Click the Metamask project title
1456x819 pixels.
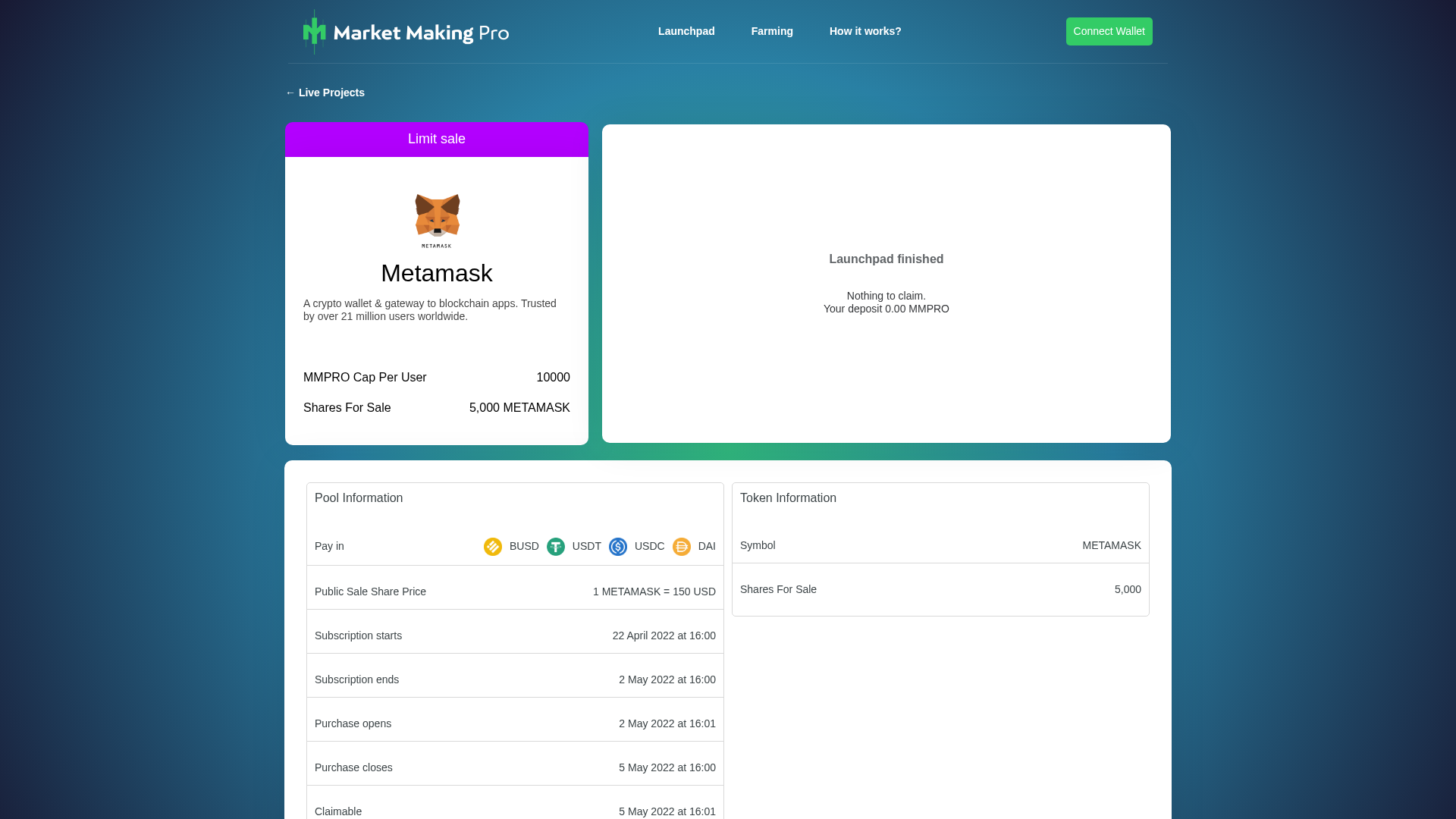pos(436,273)
